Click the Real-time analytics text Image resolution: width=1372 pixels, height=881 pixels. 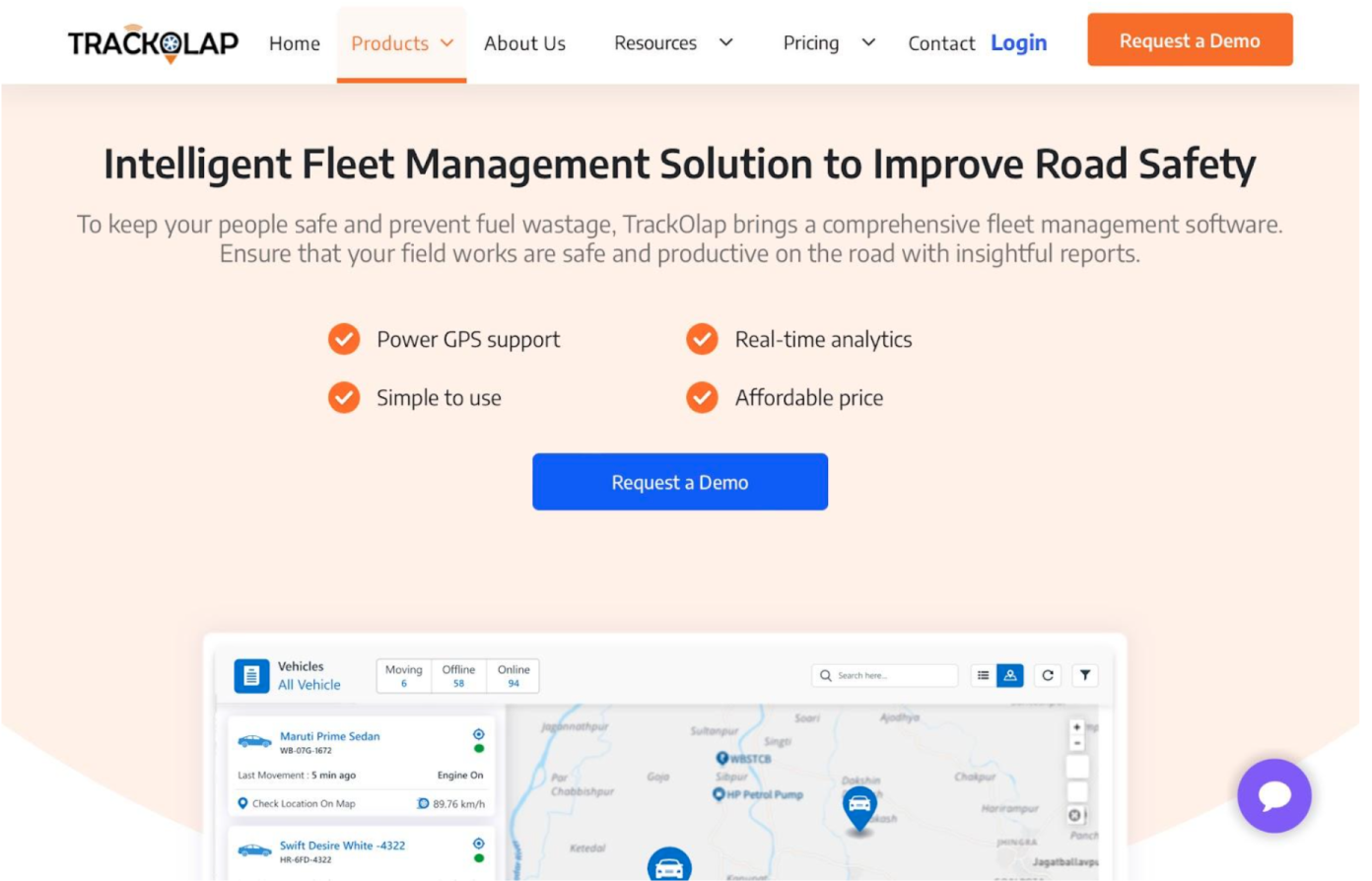click(x=824, y=340)
